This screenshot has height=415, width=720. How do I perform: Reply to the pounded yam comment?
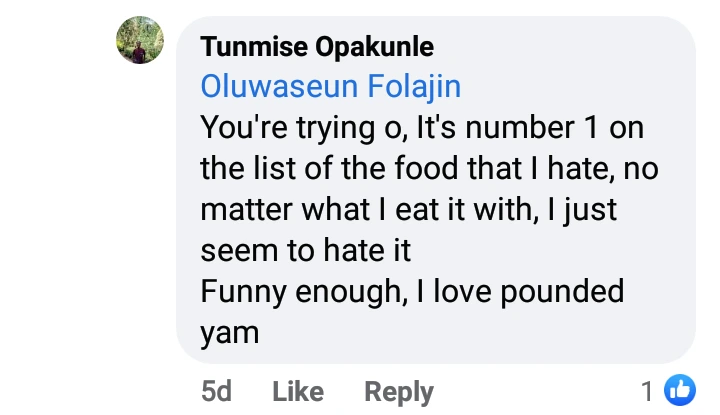point(398,392)
